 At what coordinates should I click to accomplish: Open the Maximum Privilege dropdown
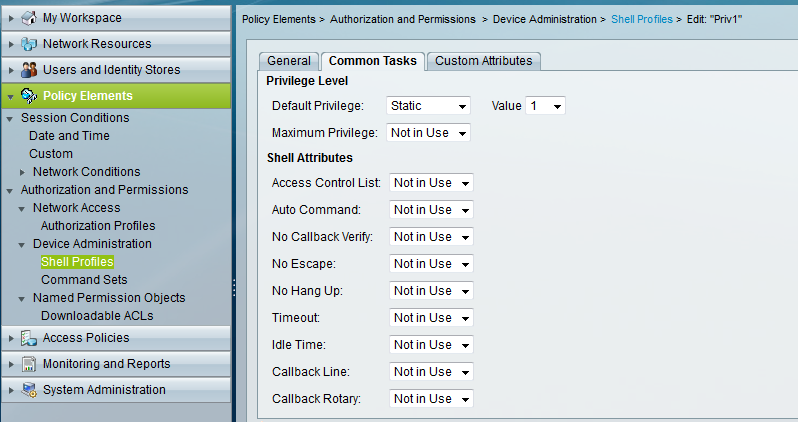[x=428, y=133]
